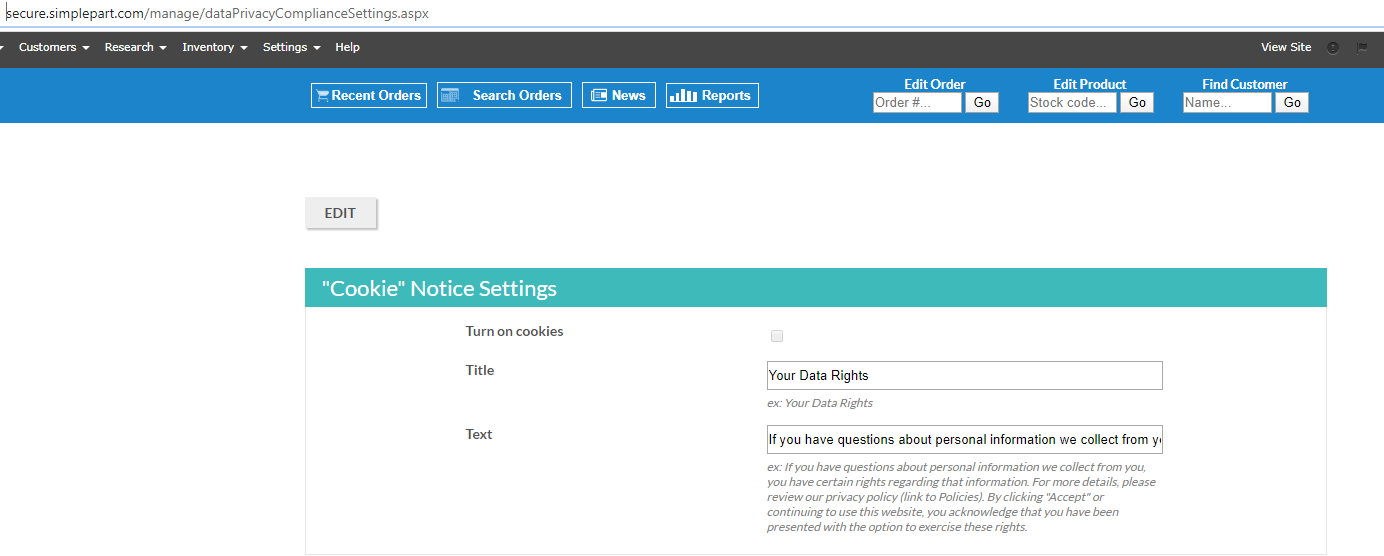This screenshot has height=556, width=1384.
Task: Click the flag icon in top bar
Action: point(1362,47)
